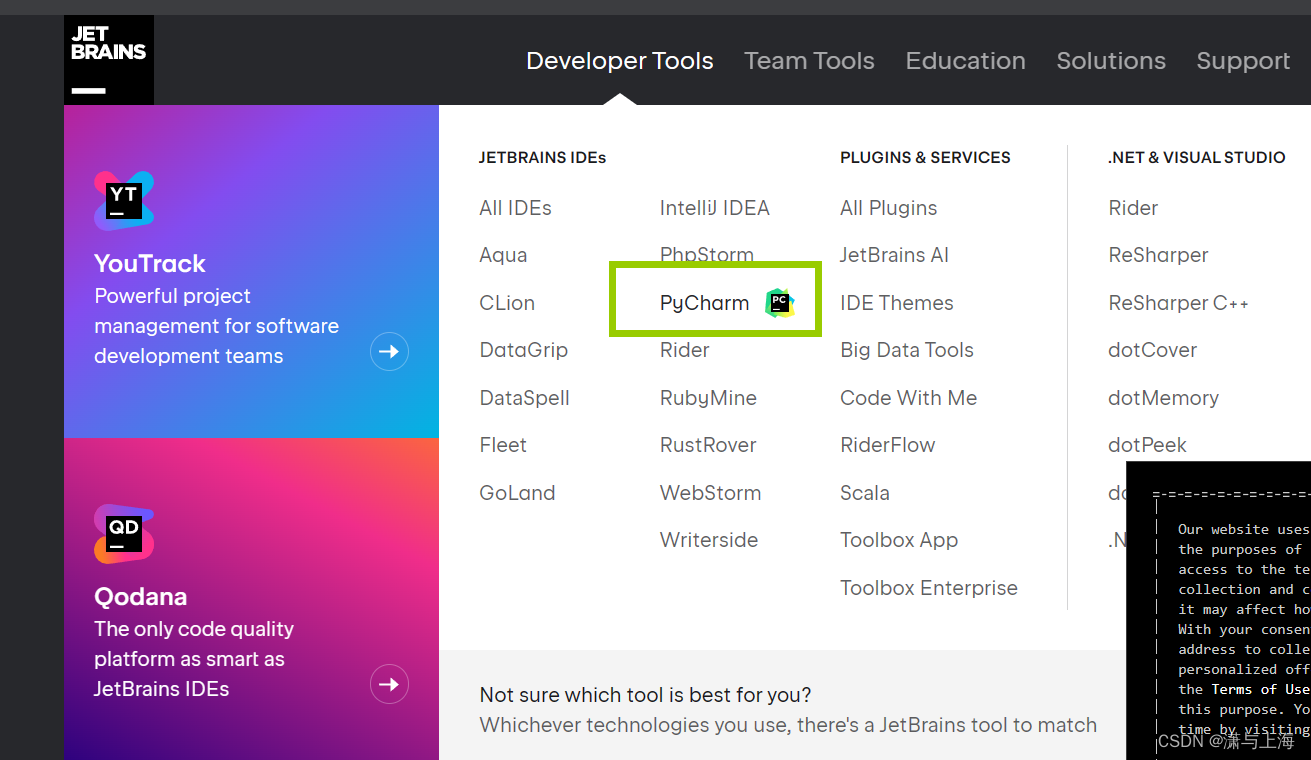Screen dimensions: 1311x760
Task: Go to PhpStorm page
Action: coord(707,255)
